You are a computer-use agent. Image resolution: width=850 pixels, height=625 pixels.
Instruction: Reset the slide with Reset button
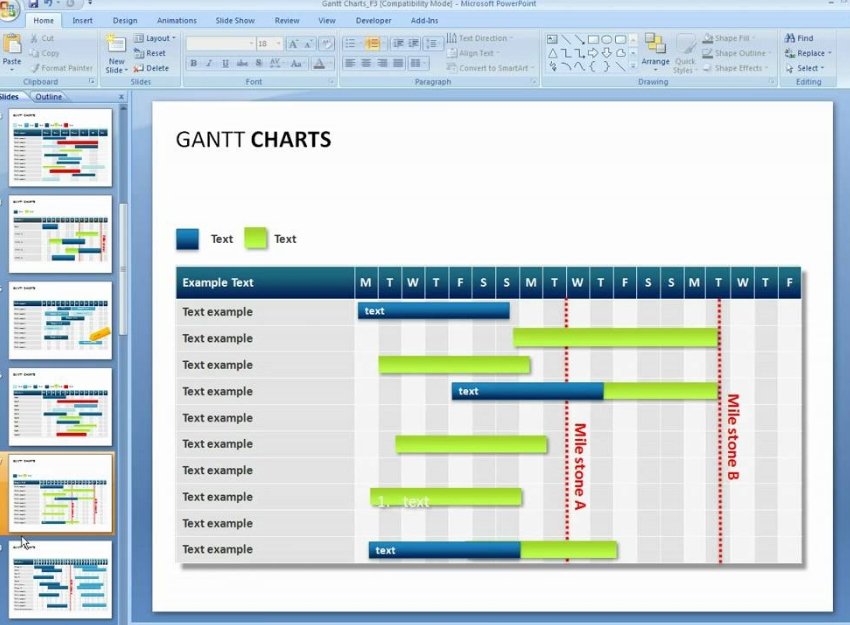(150, 53)
